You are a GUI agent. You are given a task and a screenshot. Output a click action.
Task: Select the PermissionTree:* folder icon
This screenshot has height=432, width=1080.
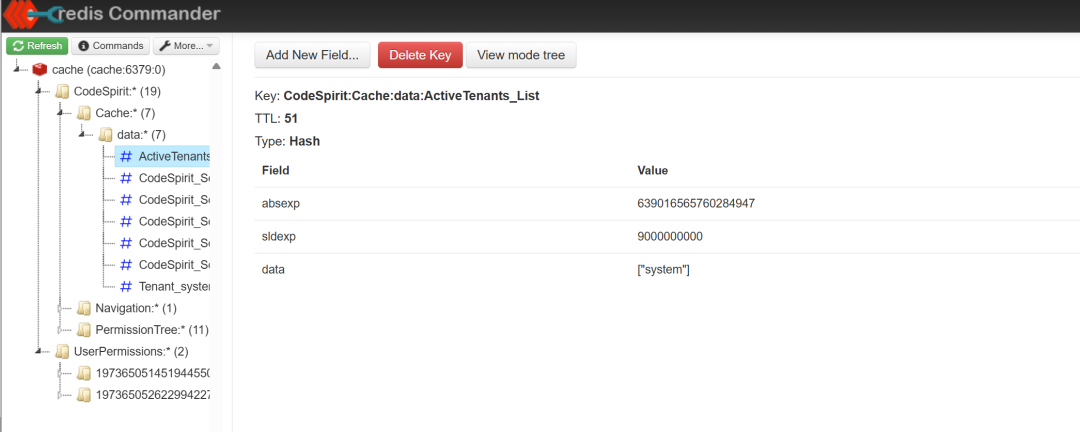(x=84, y=329)
